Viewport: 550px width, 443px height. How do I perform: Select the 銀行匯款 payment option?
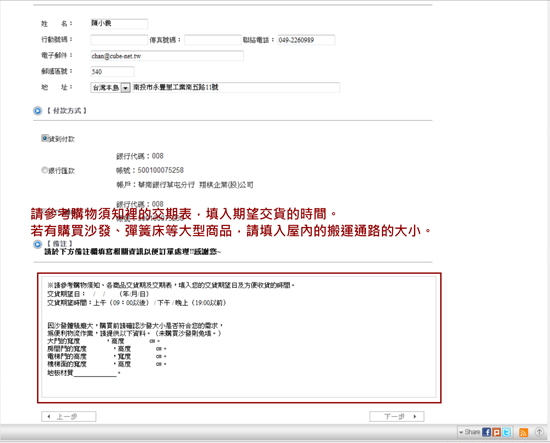tap(45, 170)
